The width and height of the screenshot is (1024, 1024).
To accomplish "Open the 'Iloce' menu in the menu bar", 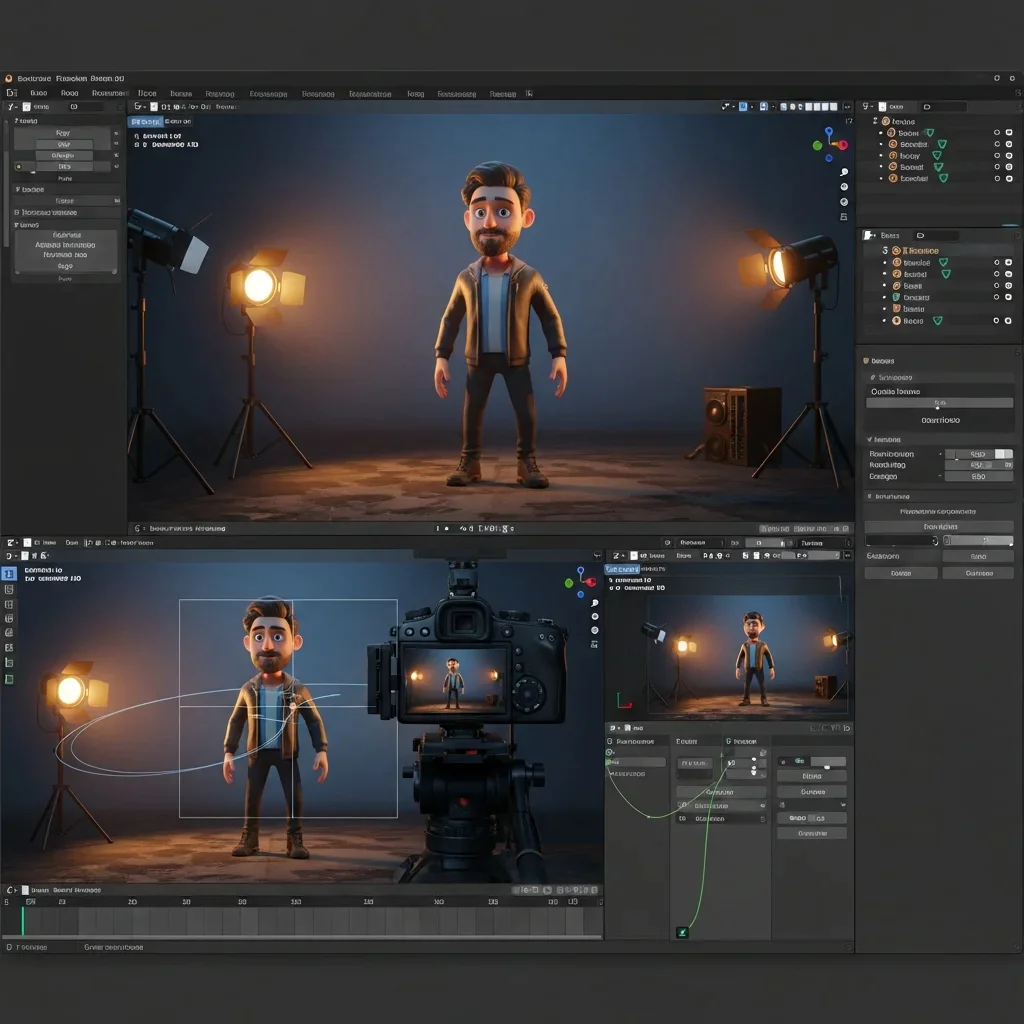I will coord(147,93).
